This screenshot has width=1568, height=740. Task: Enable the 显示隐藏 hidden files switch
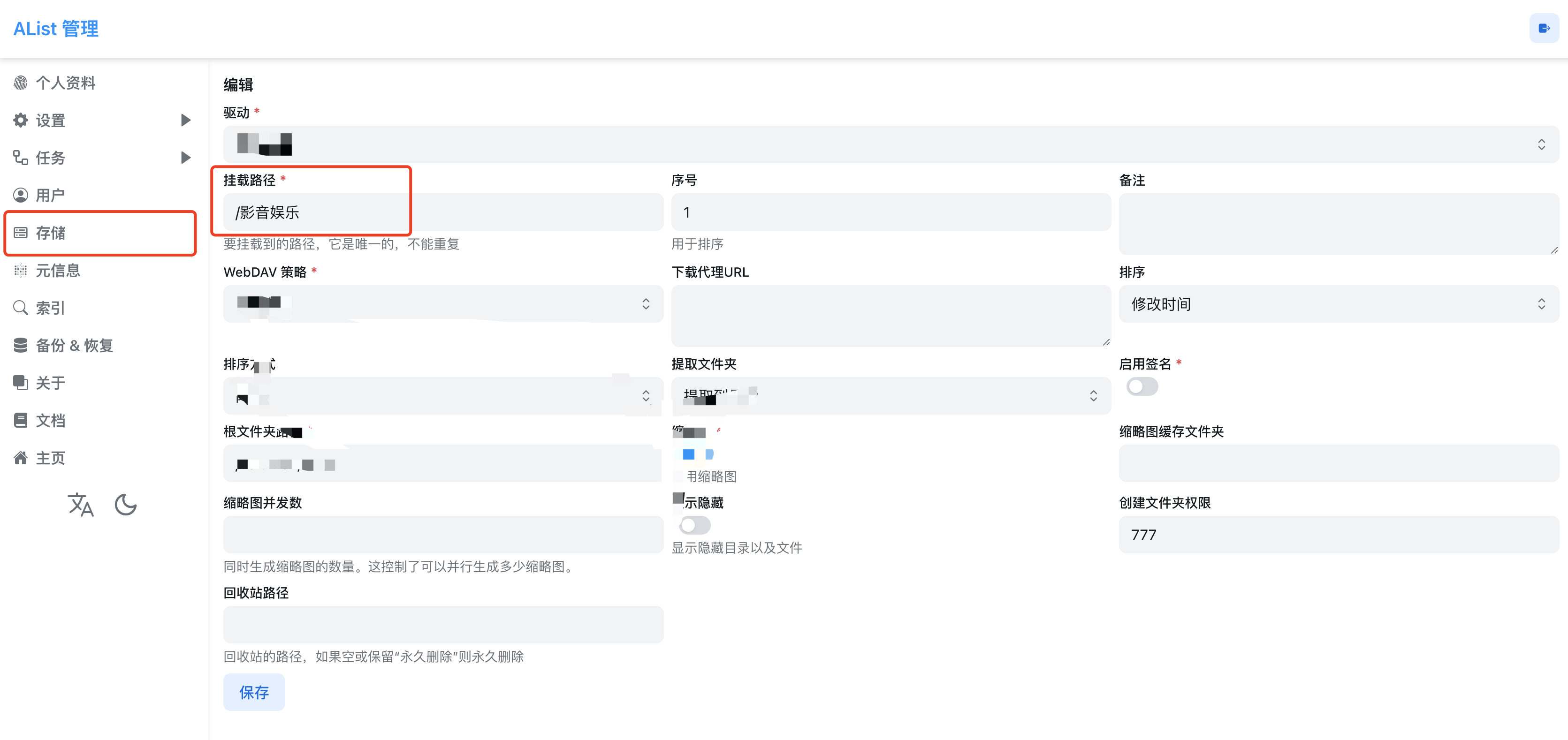[694, 525]
